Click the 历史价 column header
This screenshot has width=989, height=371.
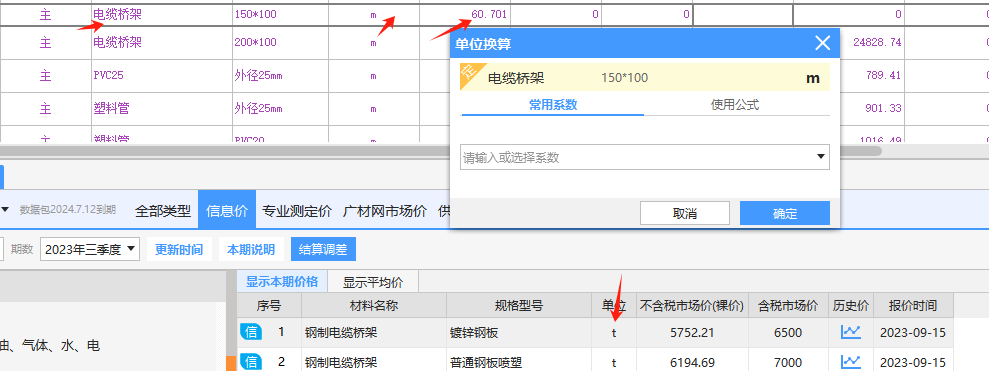pyautogui.click(x=851, y=306)
